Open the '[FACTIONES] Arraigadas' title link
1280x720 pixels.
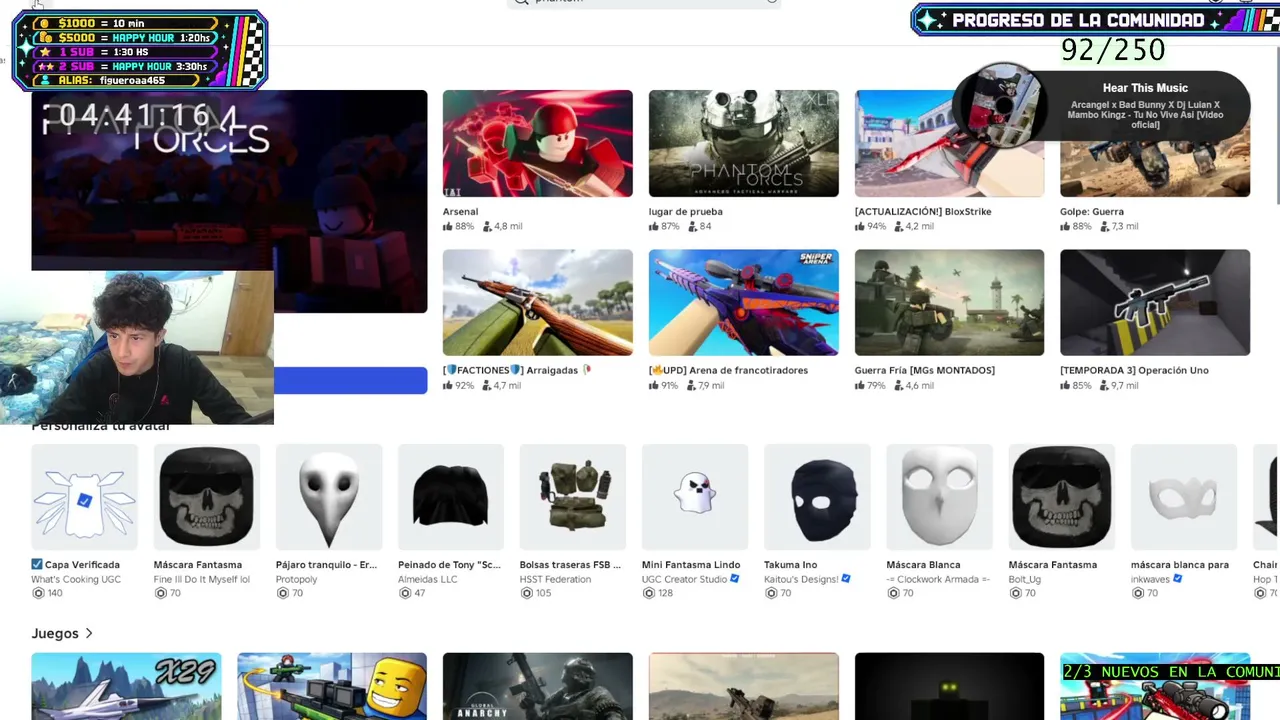tap(517, 370)
